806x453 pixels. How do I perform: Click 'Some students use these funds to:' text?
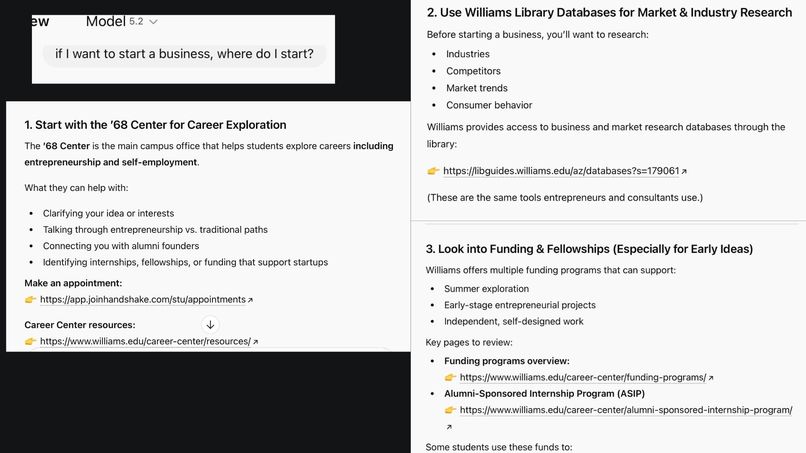pyautogui.click(x=499, y=447)
